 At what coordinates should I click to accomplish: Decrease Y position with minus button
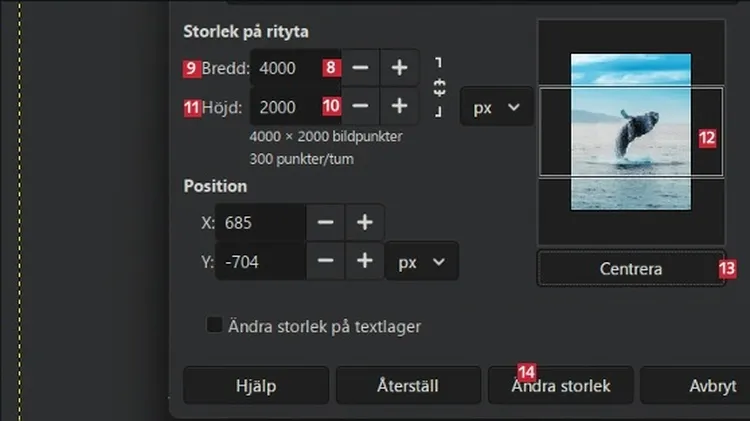(x=325, y=261)
